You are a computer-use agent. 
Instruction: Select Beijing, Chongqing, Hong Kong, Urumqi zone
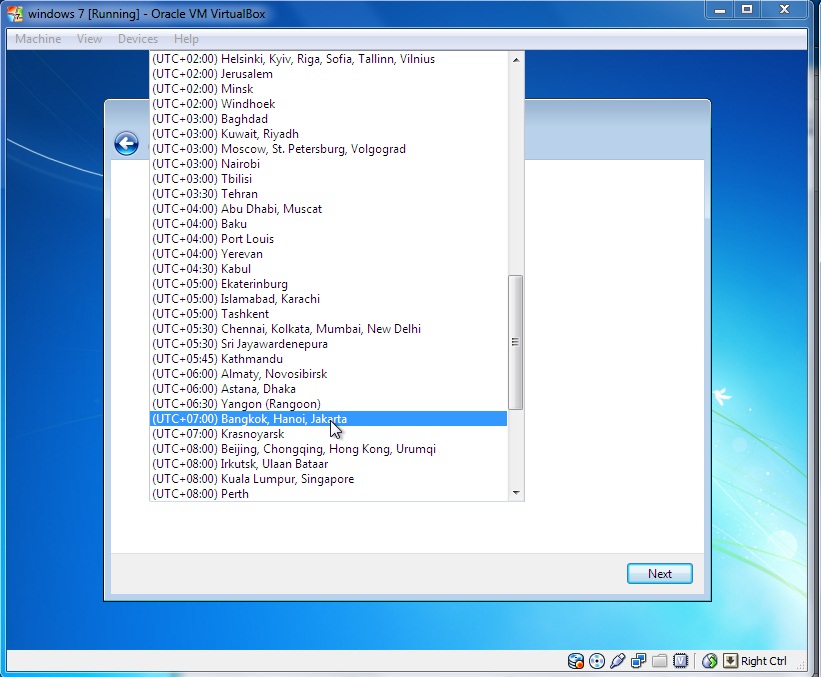tap(328, 449)
